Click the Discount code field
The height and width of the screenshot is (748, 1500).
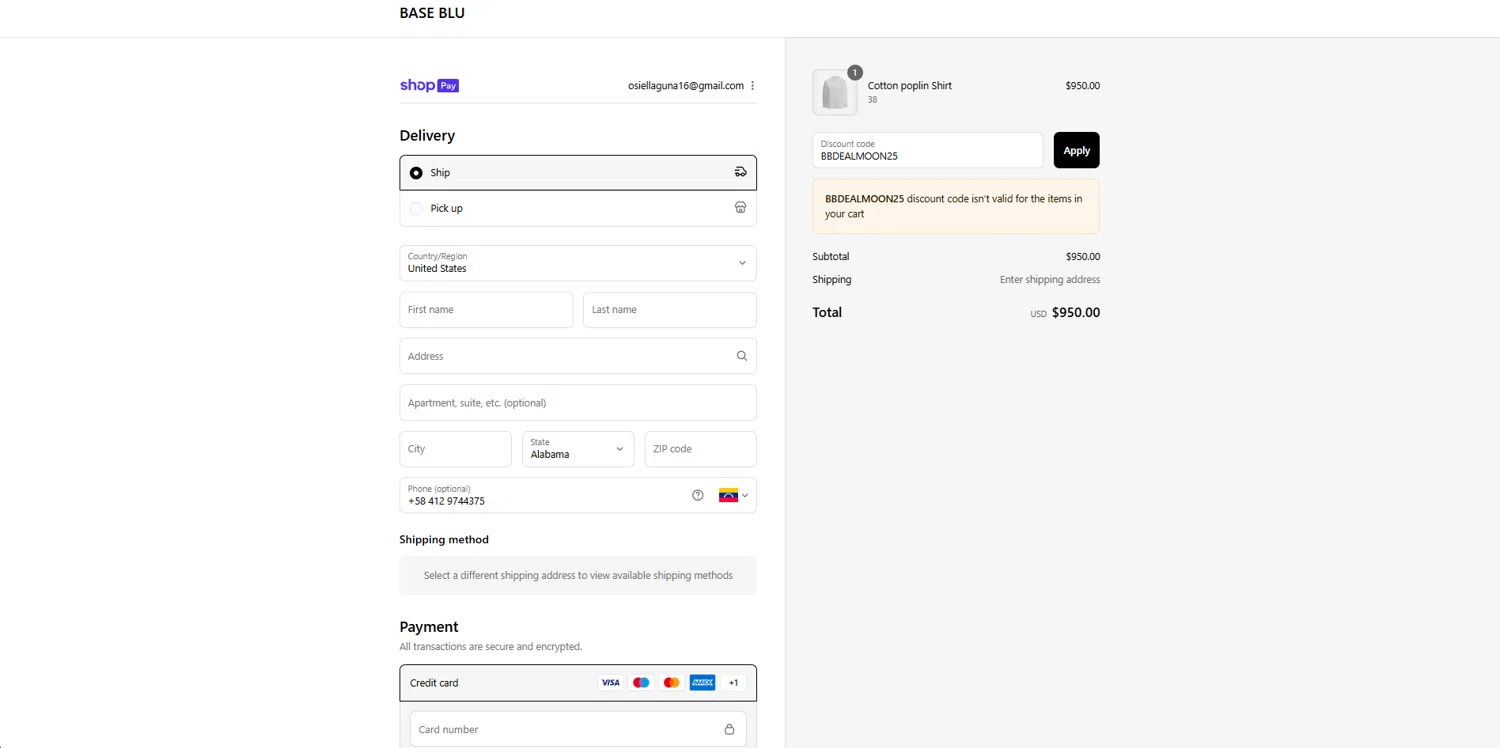click(x=928, y=150)
